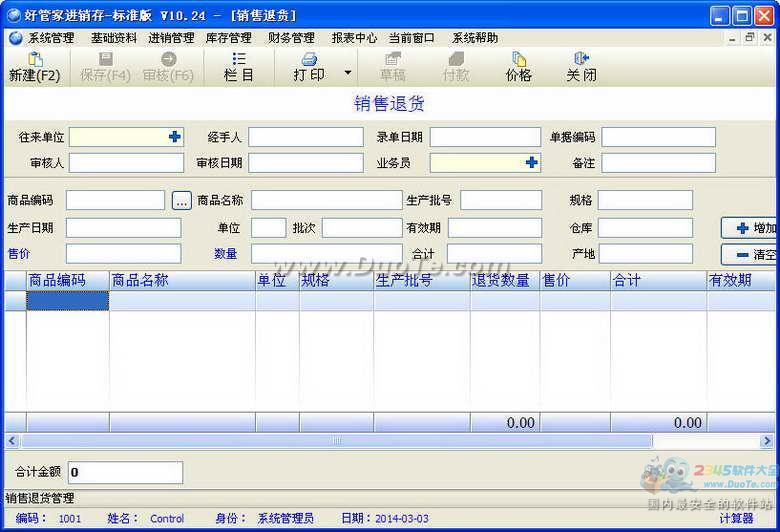Click the 生产批号 column header
The height and width of the screenshot is (532, 780).
(x=422, y=281)
